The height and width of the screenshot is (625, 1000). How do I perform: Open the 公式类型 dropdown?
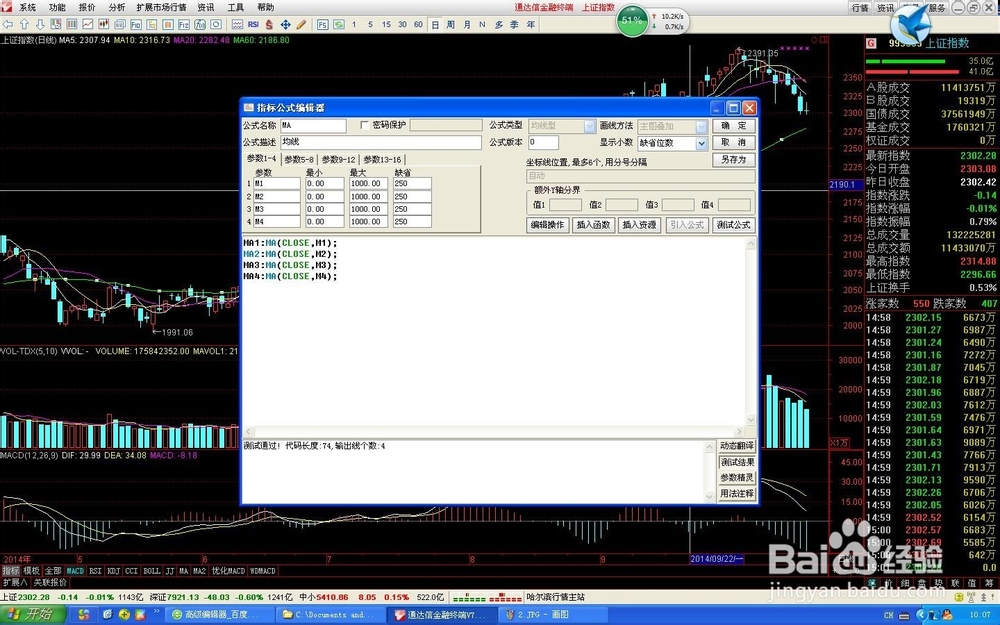pos(590,126)
